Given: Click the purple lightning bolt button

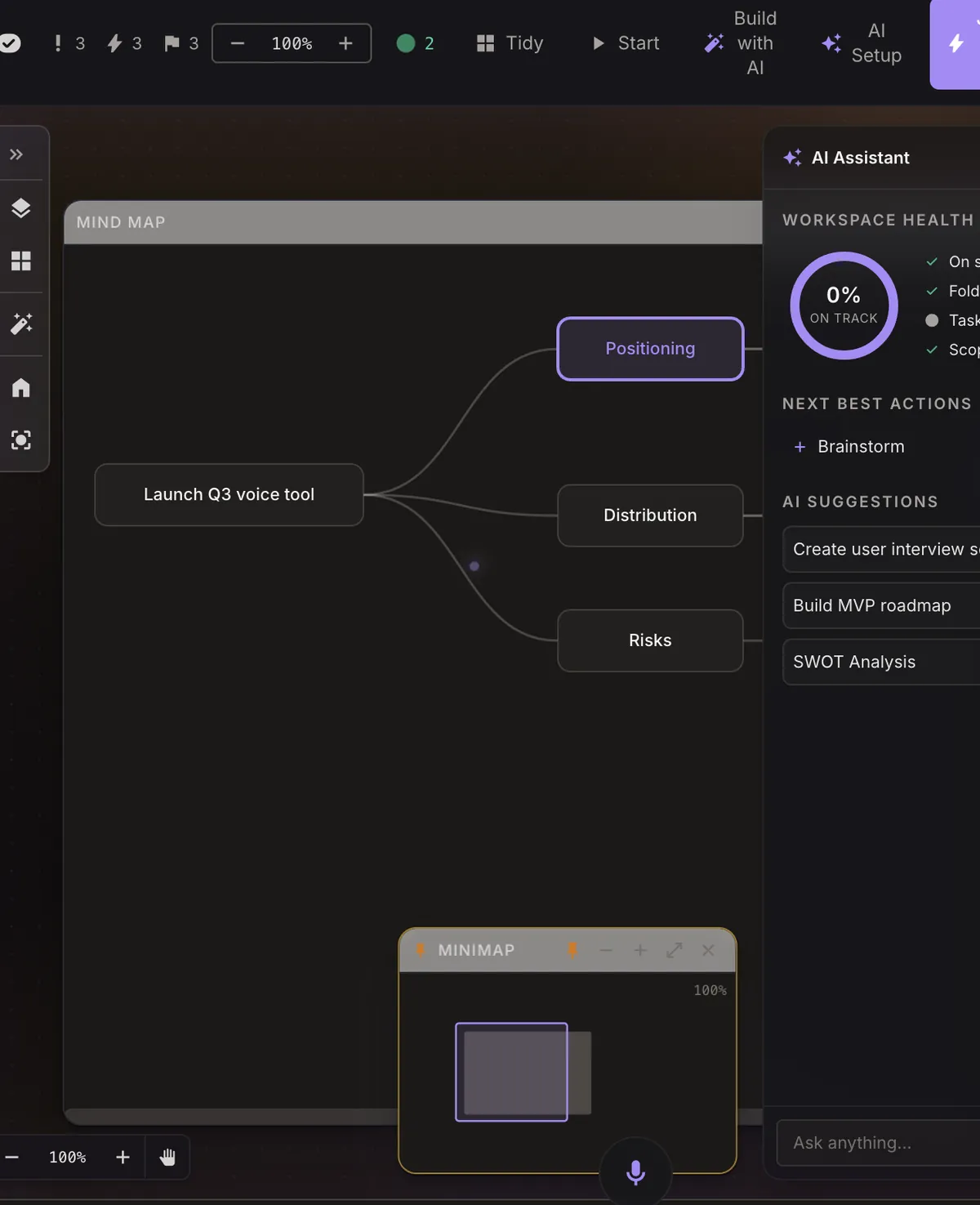Looking at the screenshot, I should pos(955,44).
